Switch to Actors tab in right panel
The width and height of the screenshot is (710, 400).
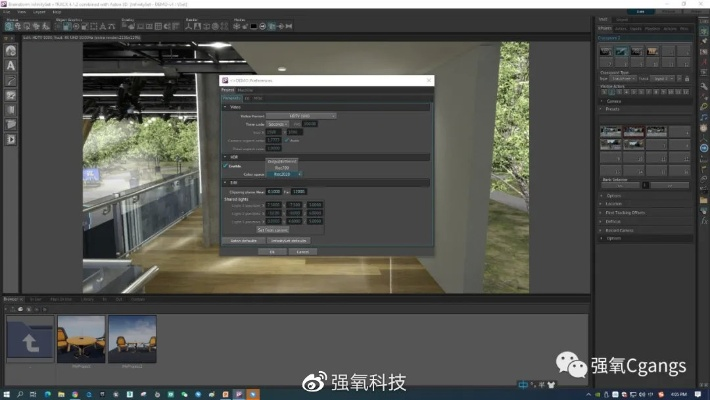point(620,29)
